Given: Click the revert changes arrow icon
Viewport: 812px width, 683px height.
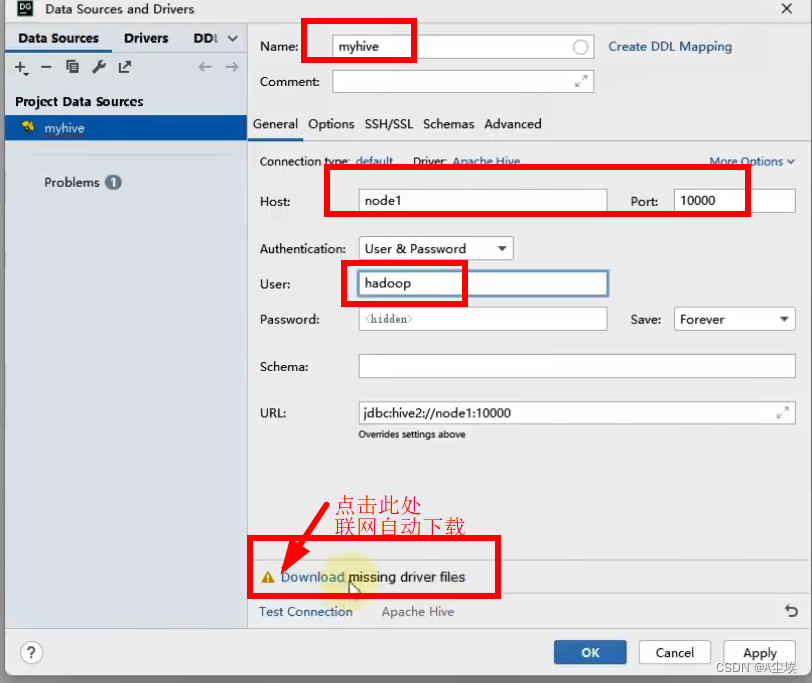Looking at the screenshot, I should (791, 611).
